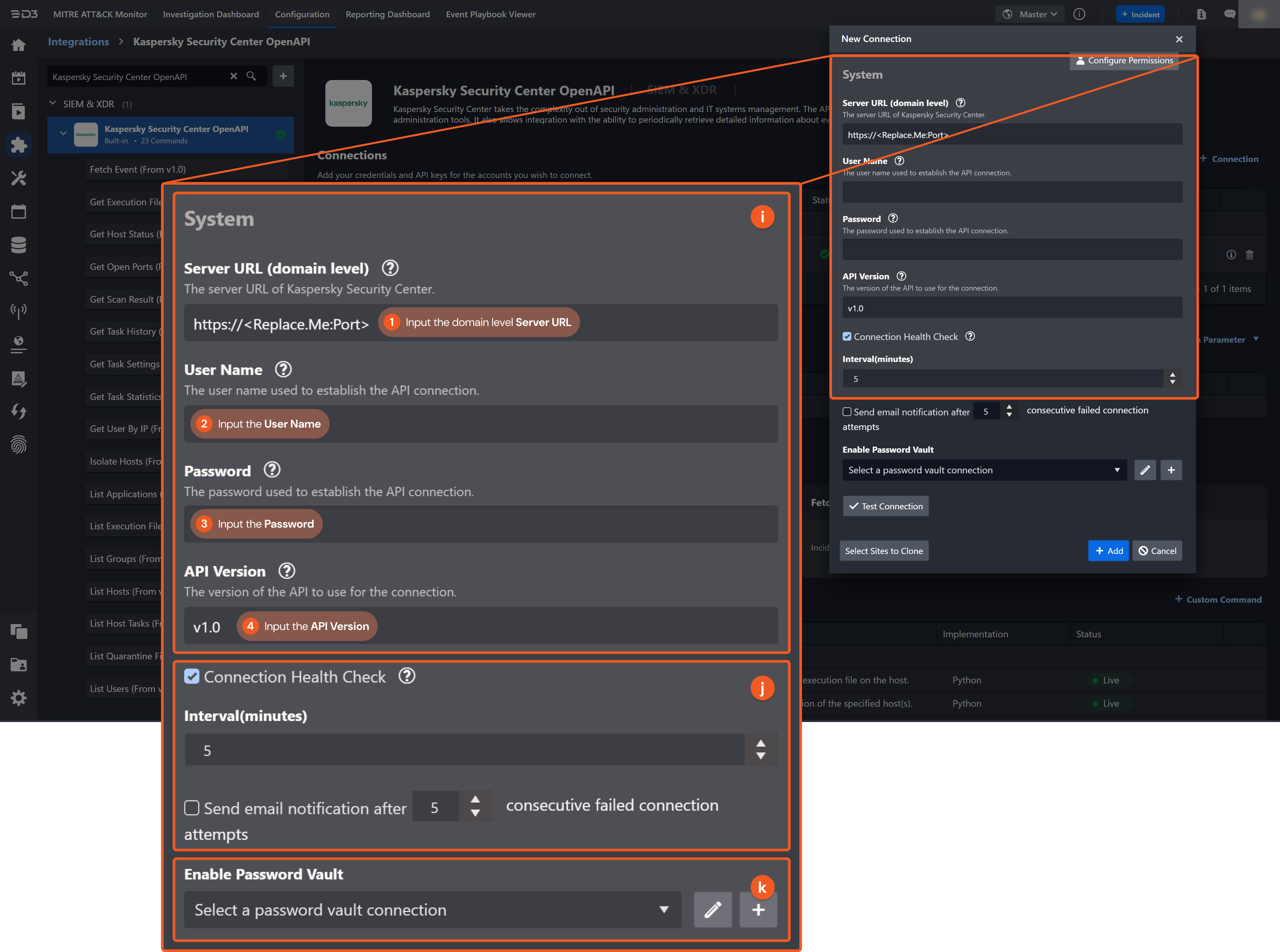1280x952 pixels.
Task: Open the Event Playbook Viewer
Action: (490, 14)
